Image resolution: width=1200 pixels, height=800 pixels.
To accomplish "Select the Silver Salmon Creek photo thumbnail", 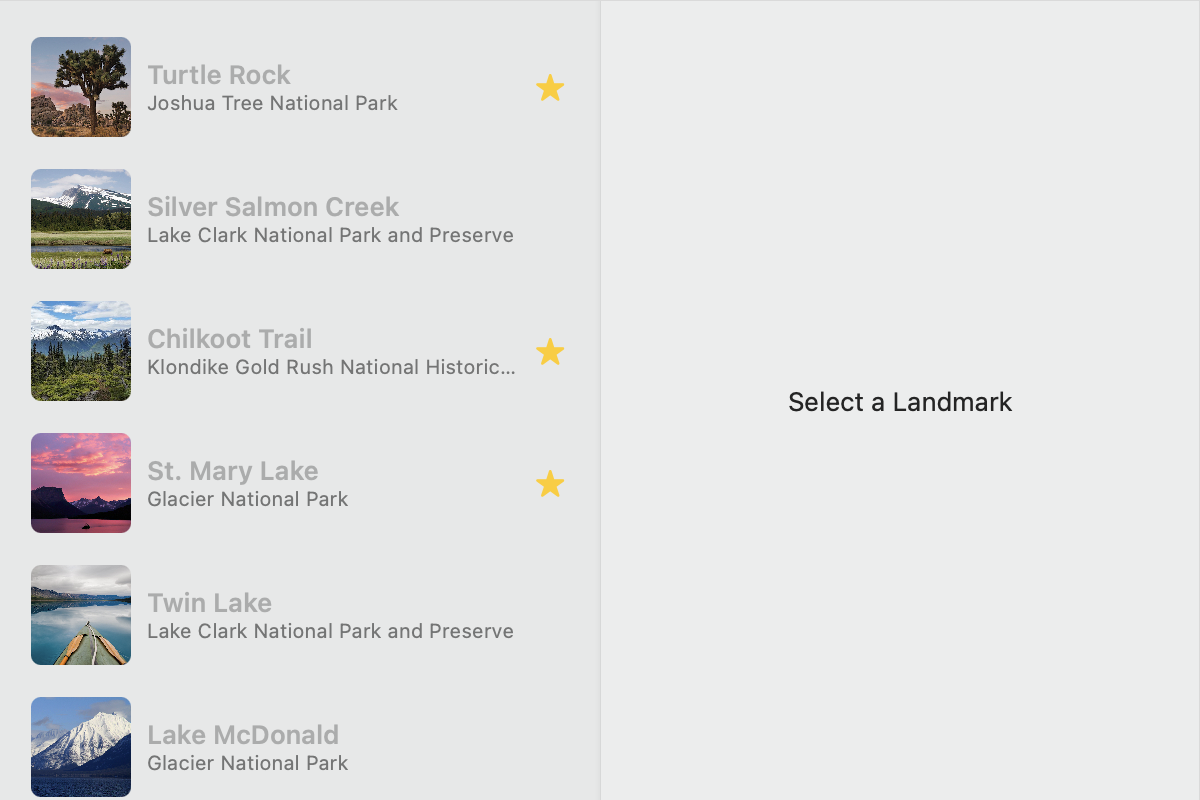I will pos(81,219).
